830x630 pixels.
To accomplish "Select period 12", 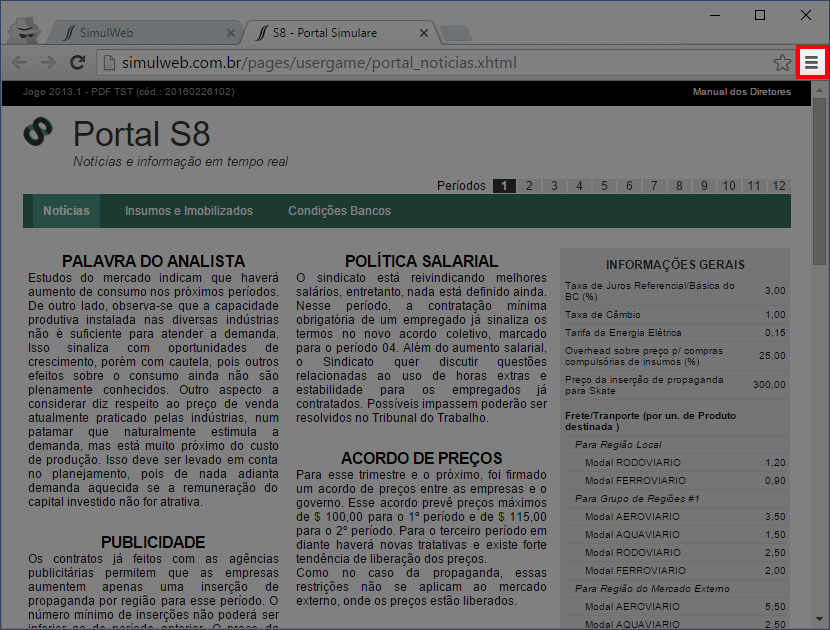I will (779, 186).
